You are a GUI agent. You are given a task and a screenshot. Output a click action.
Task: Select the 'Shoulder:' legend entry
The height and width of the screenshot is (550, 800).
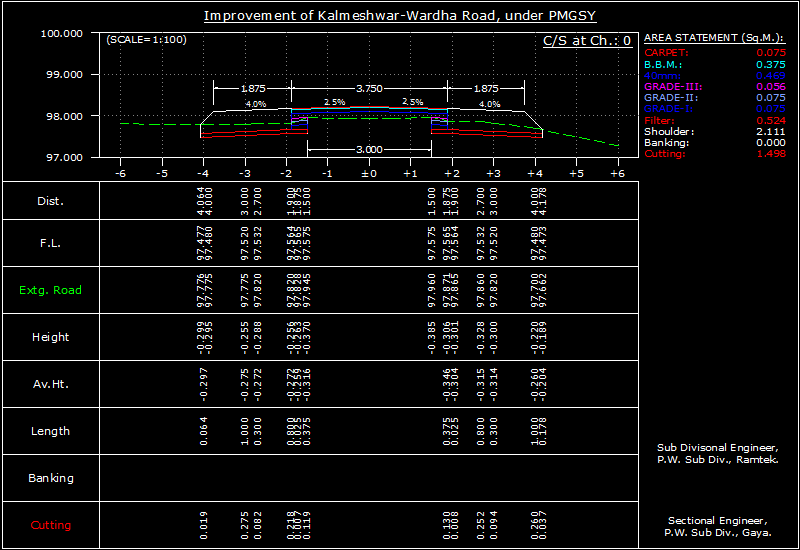coord(669,132)
